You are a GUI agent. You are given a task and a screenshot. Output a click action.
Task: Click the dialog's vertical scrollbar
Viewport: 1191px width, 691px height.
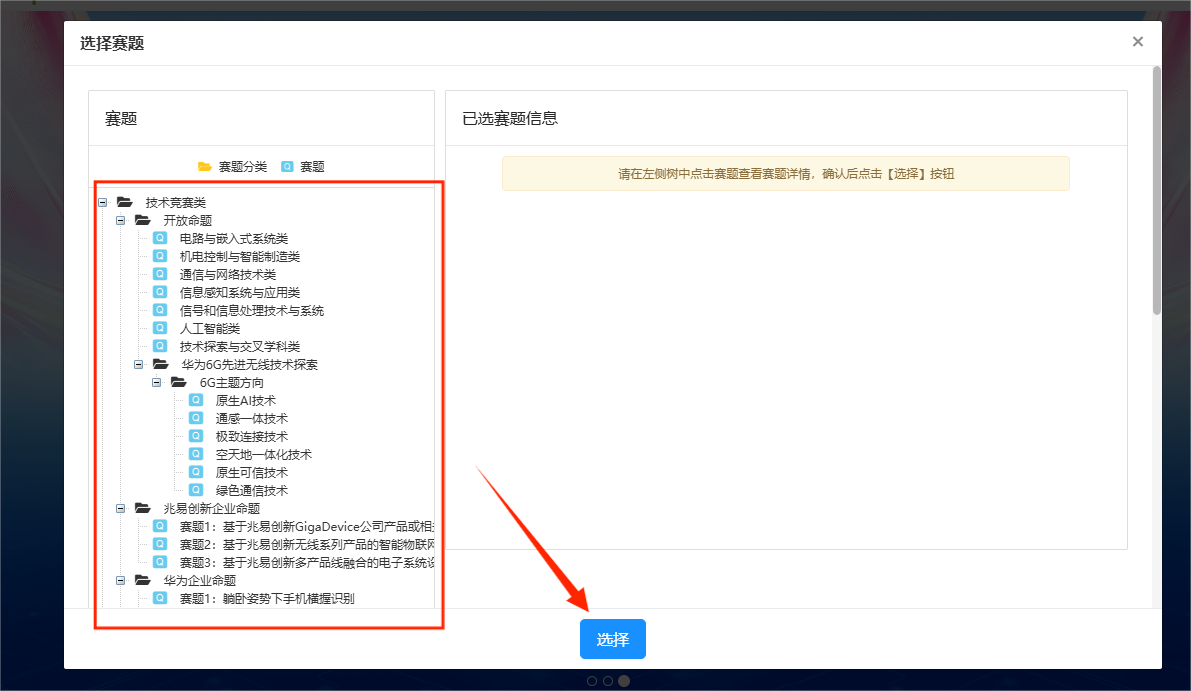pos(1156,190)
